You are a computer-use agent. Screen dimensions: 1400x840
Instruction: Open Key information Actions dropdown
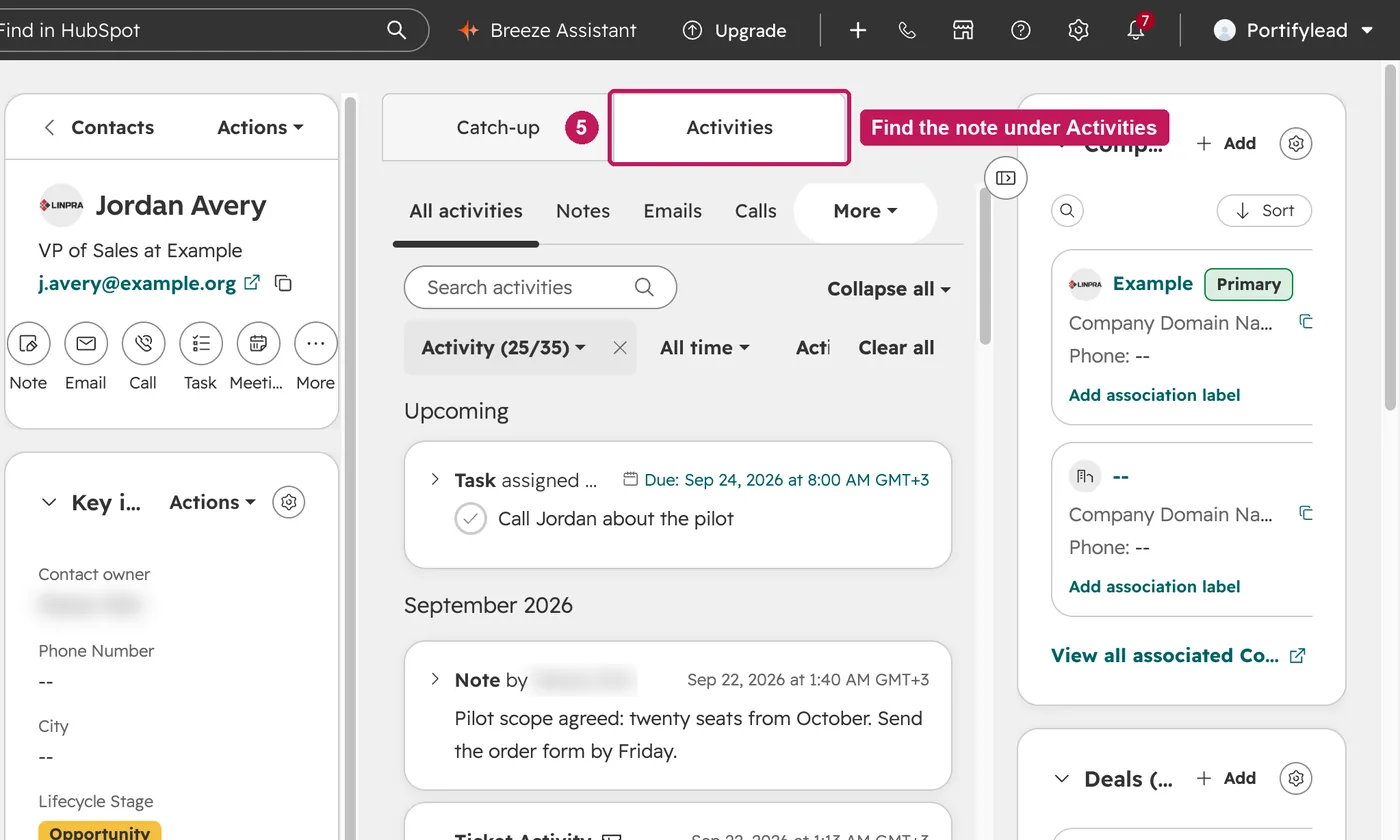212,502
